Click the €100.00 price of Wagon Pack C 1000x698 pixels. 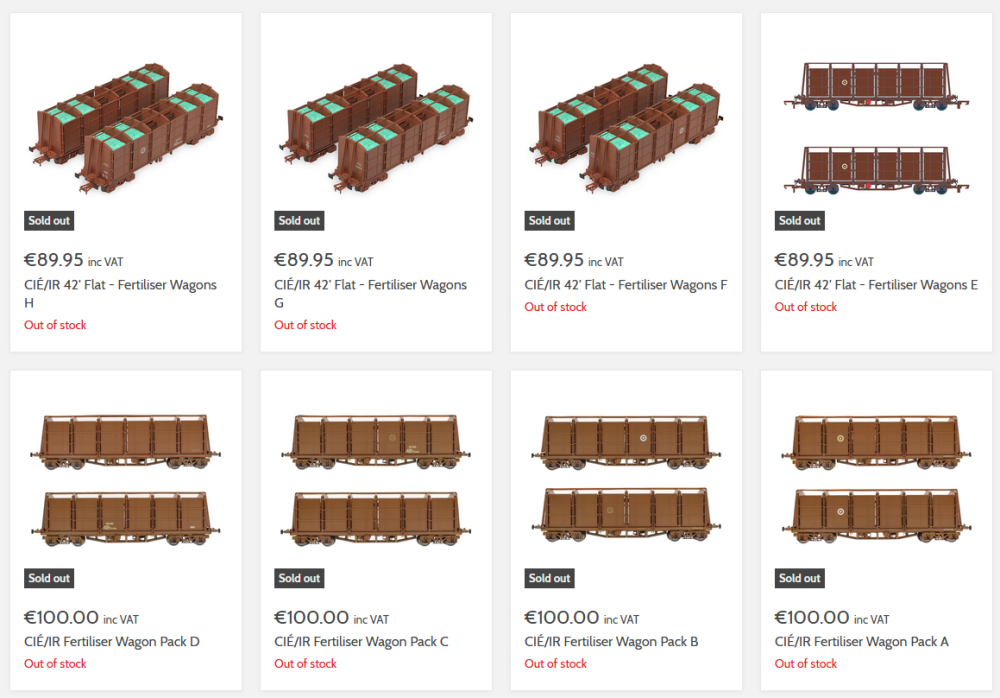311,618
